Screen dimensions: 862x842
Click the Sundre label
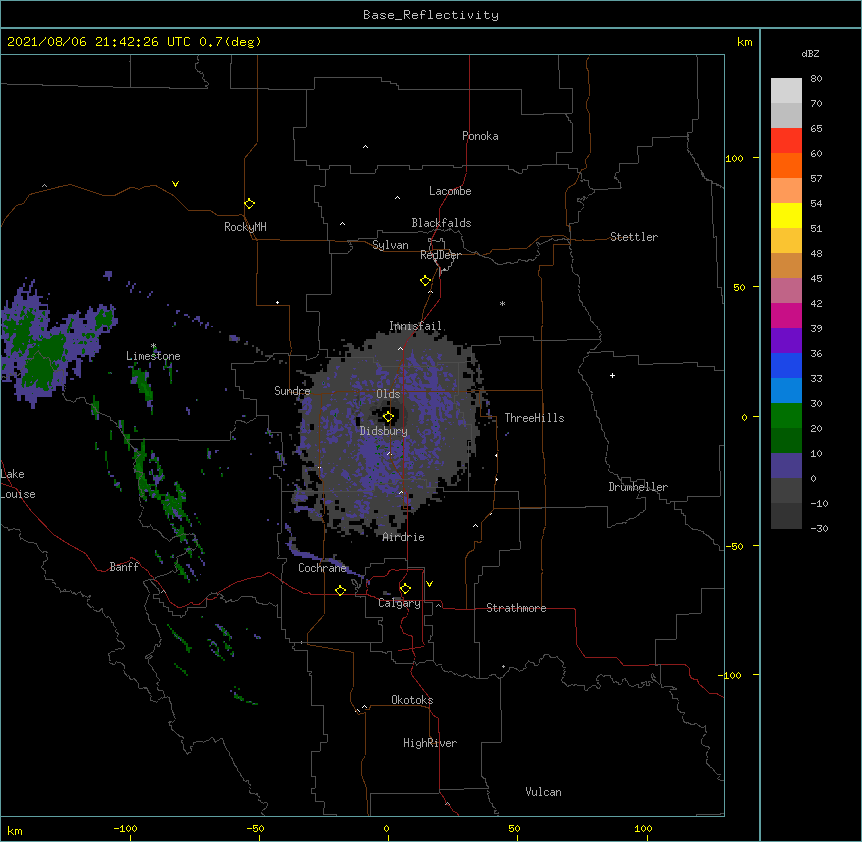292,391
